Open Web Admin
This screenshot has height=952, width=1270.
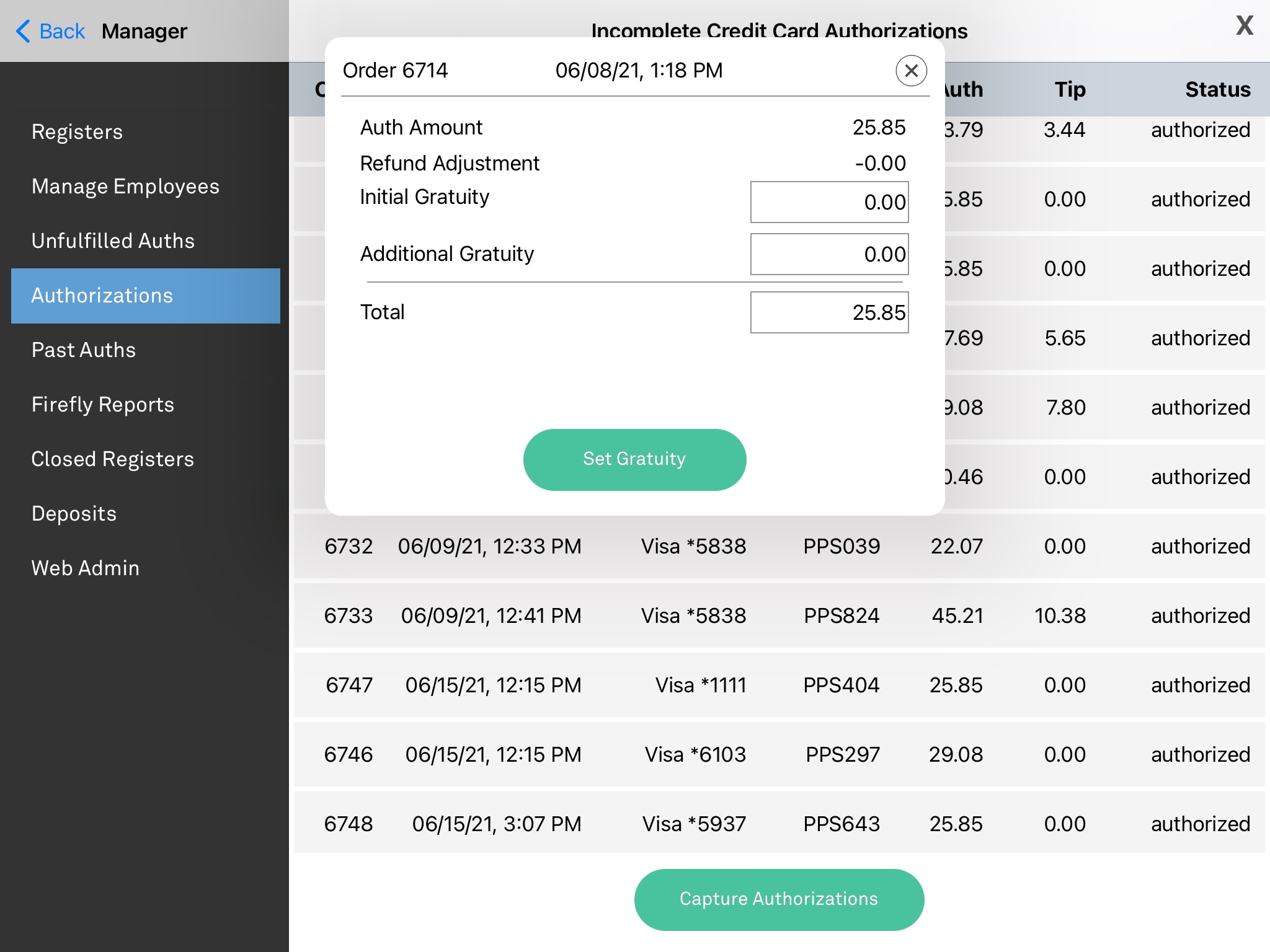(86, 568)
